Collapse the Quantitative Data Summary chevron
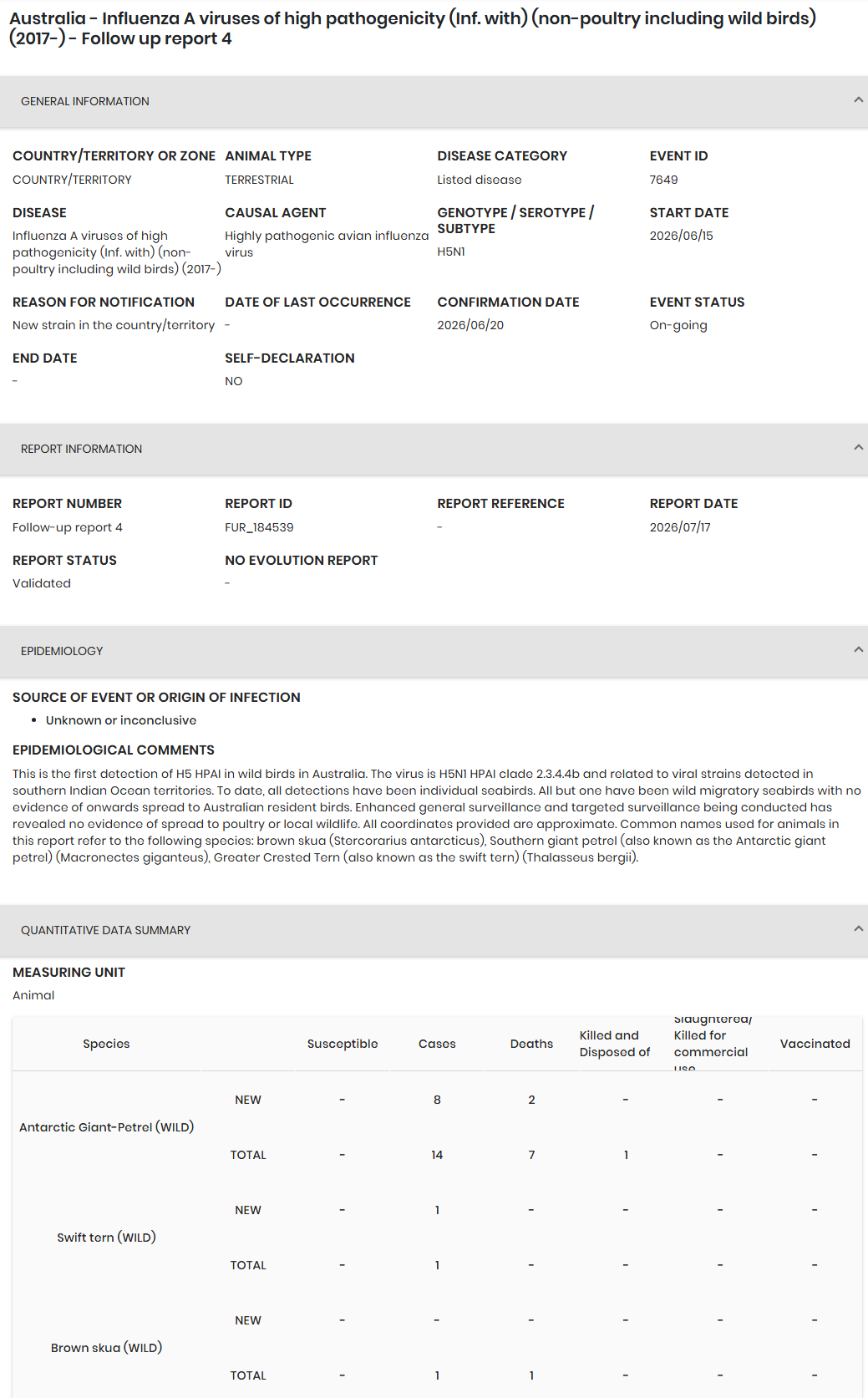868x1398 pixels. pos(858,929)
